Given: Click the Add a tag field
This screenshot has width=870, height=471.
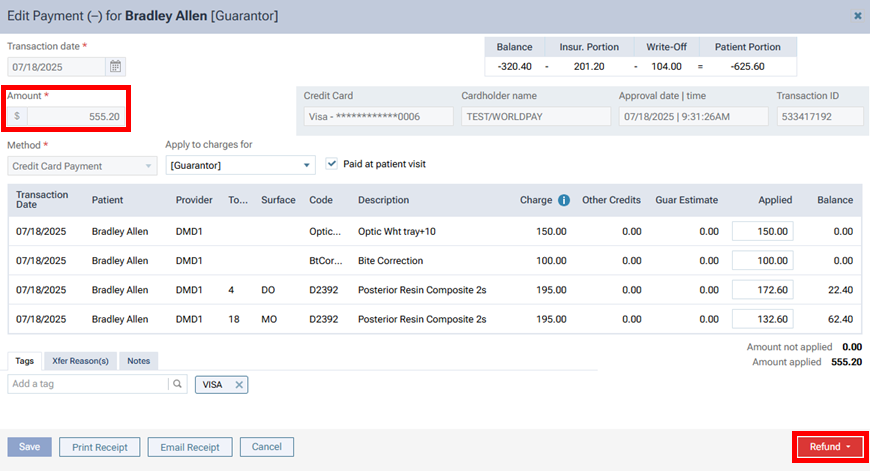Looking at the screenshot, I should (x=88, y=384).
